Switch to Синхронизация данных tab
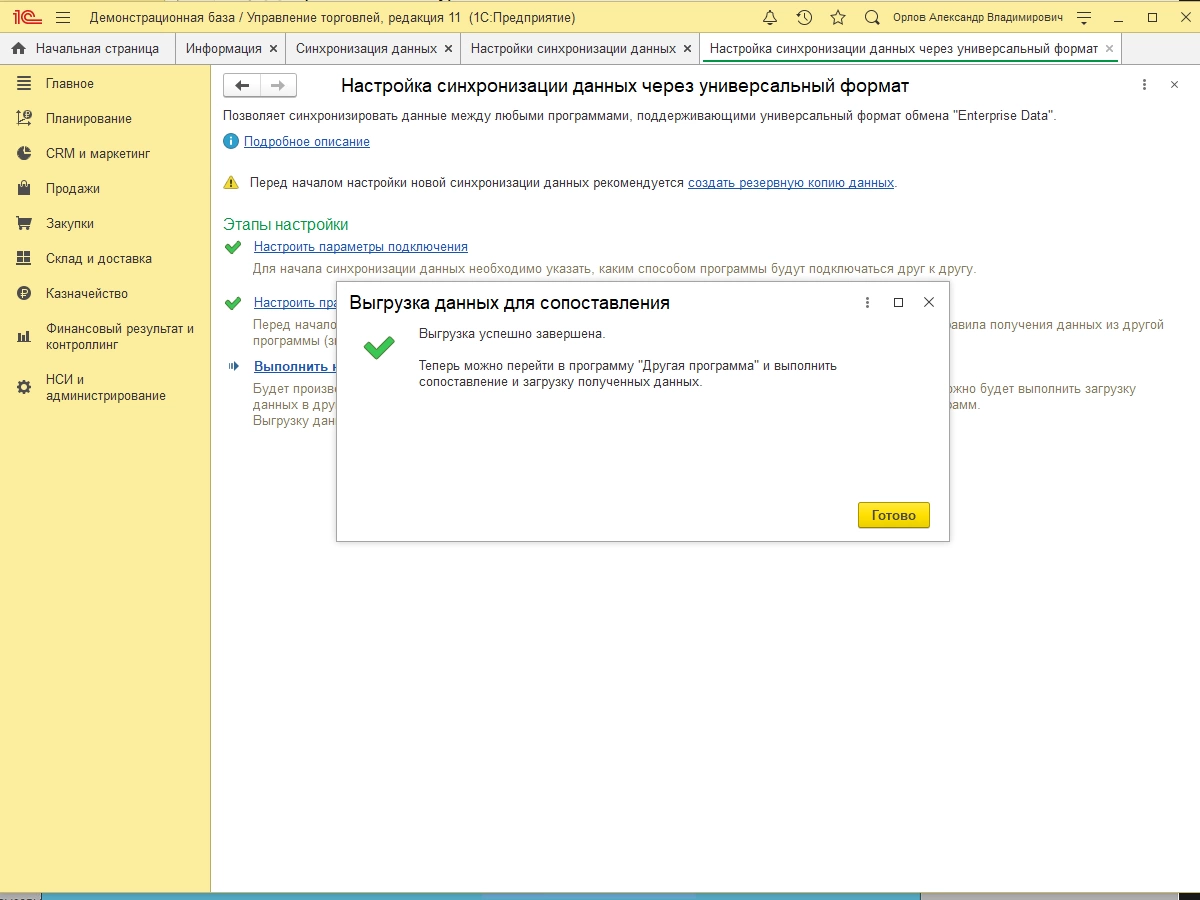Image resolution: width=1200 pixels, height=900 pixels. (366, 48)
